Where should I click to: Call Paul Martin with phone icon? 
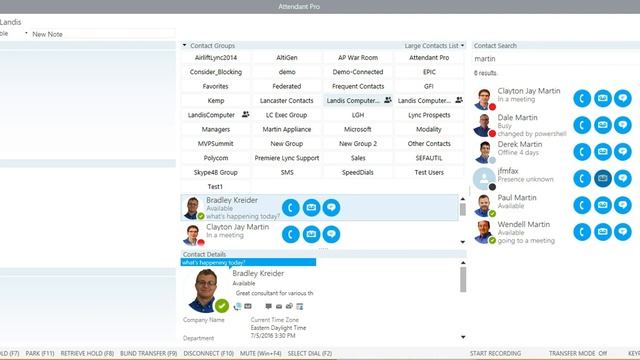click(582, 205)
